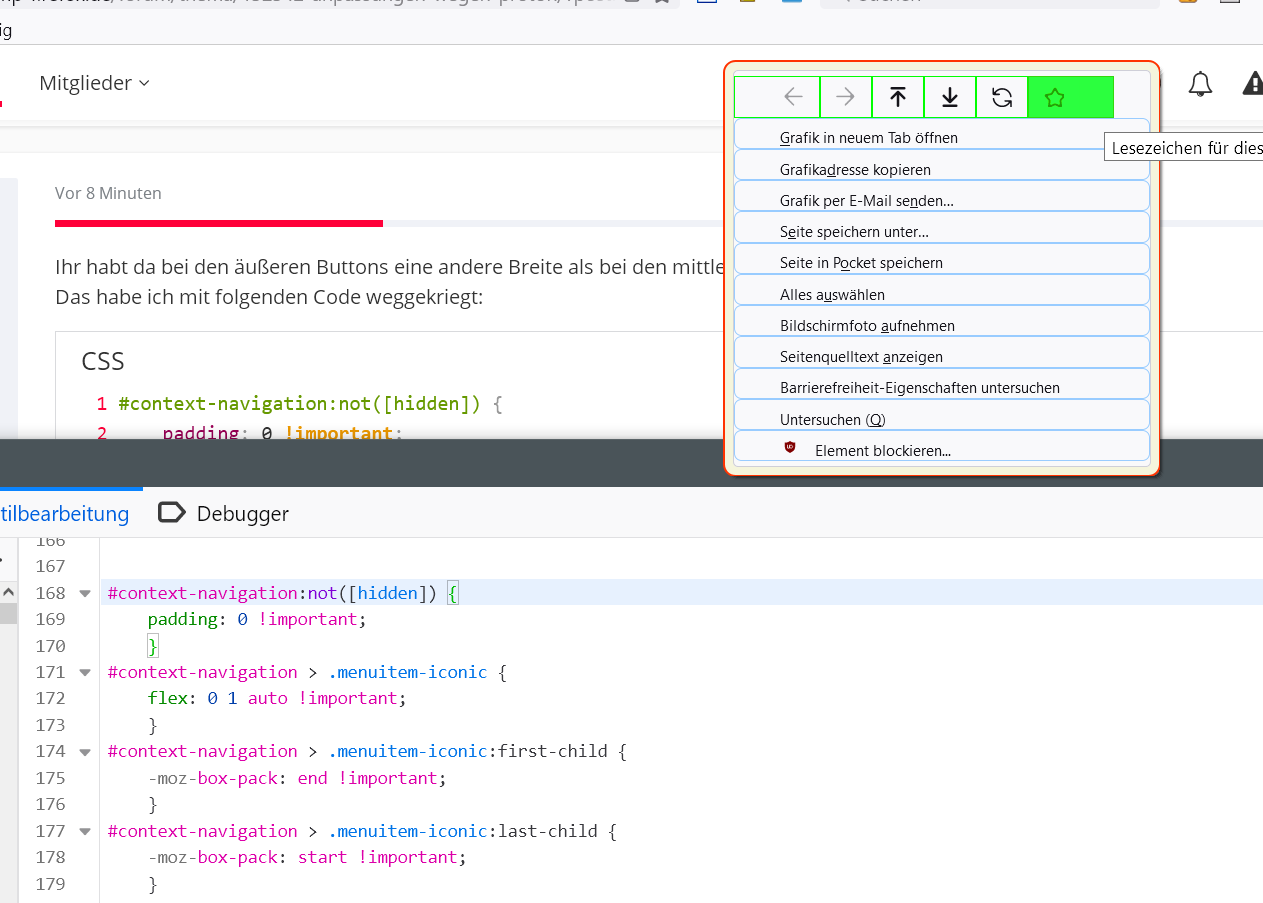Reload the page via context menu icon
The height and width of the screenshot is (903, 1263).
(x=1001, y=97)
